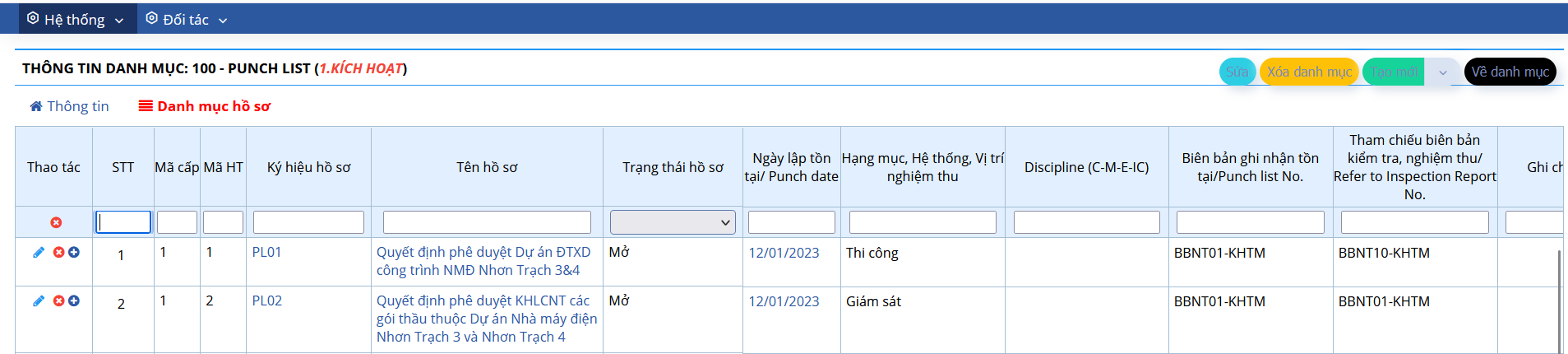Image resolution: width=1568 pixels, height=354 pixels.
Task: Click the Hệ thống menu gear icon
Action: point(33,18)
